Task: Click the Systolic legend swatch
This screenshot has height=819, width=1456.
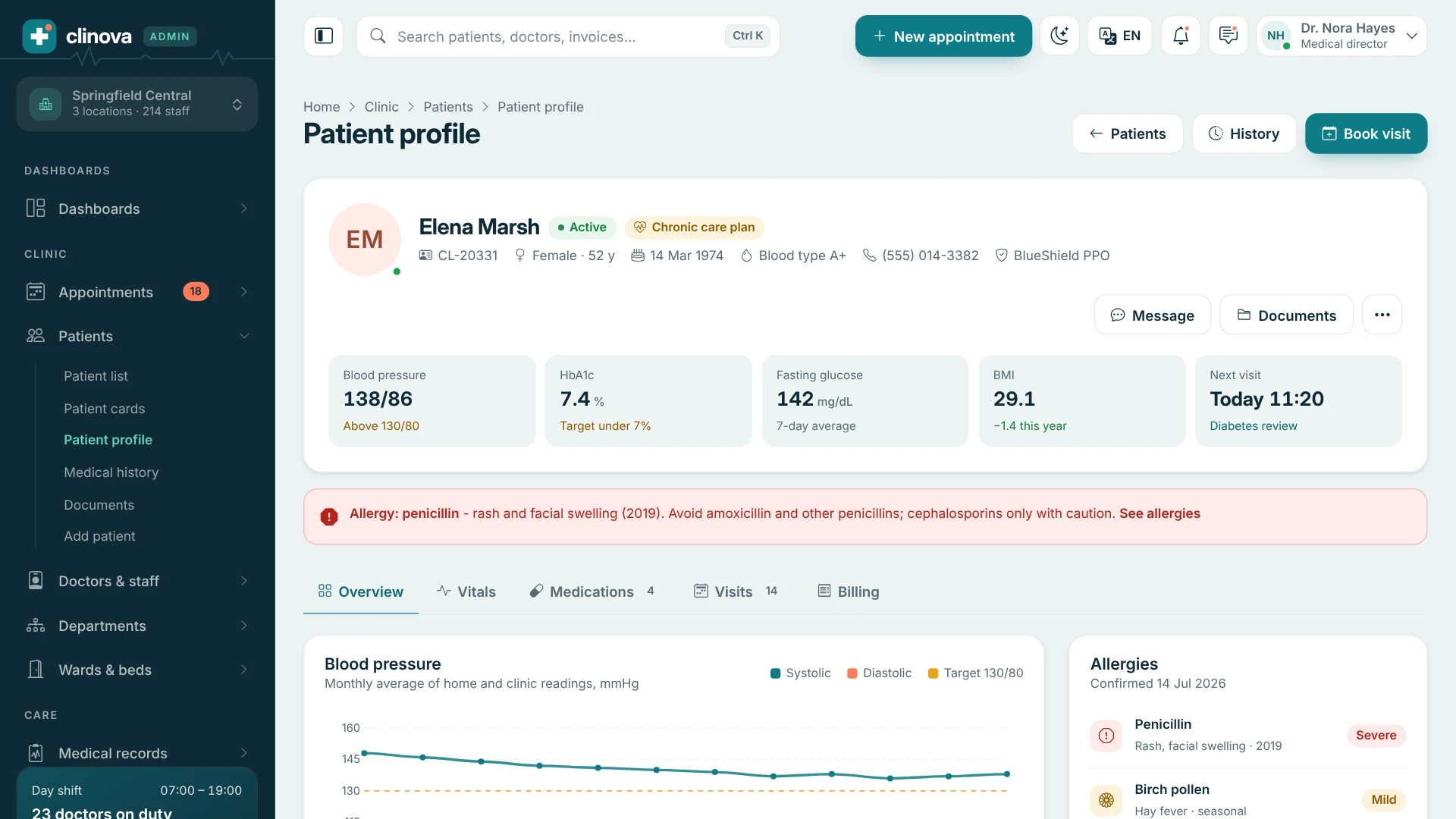Action: (775, 673)
